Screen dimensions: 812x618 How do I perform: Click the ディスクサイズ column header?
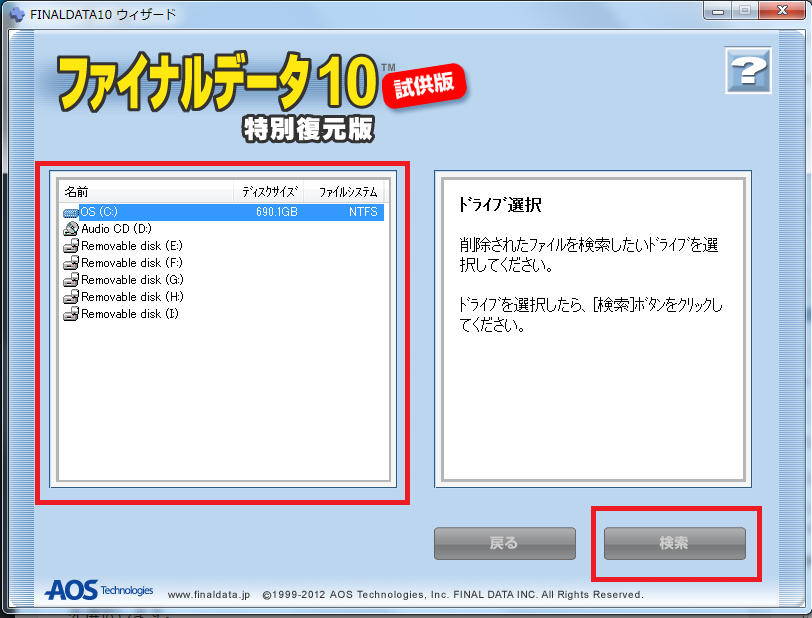[x=269, y=192]
